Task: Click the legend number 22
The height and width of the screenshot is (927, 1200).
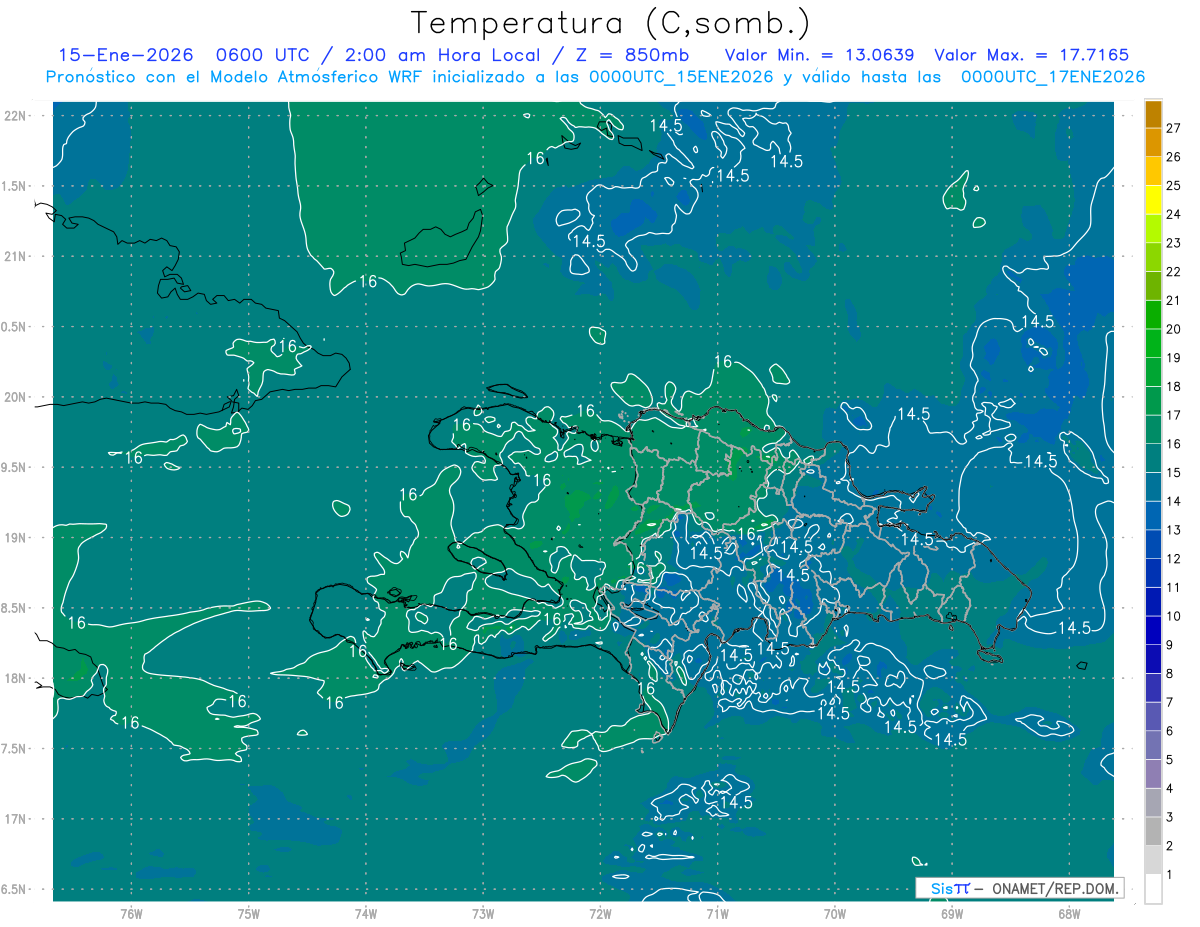Action: pos(1174,272)
